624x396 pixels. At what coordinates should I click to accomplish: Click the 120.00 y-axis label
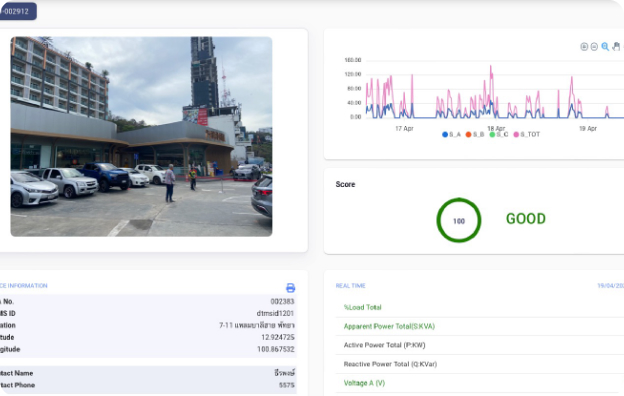tap(353, 74)
